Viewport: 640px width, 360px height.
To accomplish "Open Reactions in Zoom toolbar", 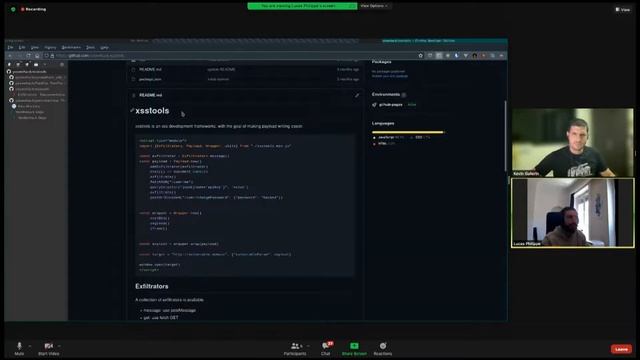I will [383, 349].
